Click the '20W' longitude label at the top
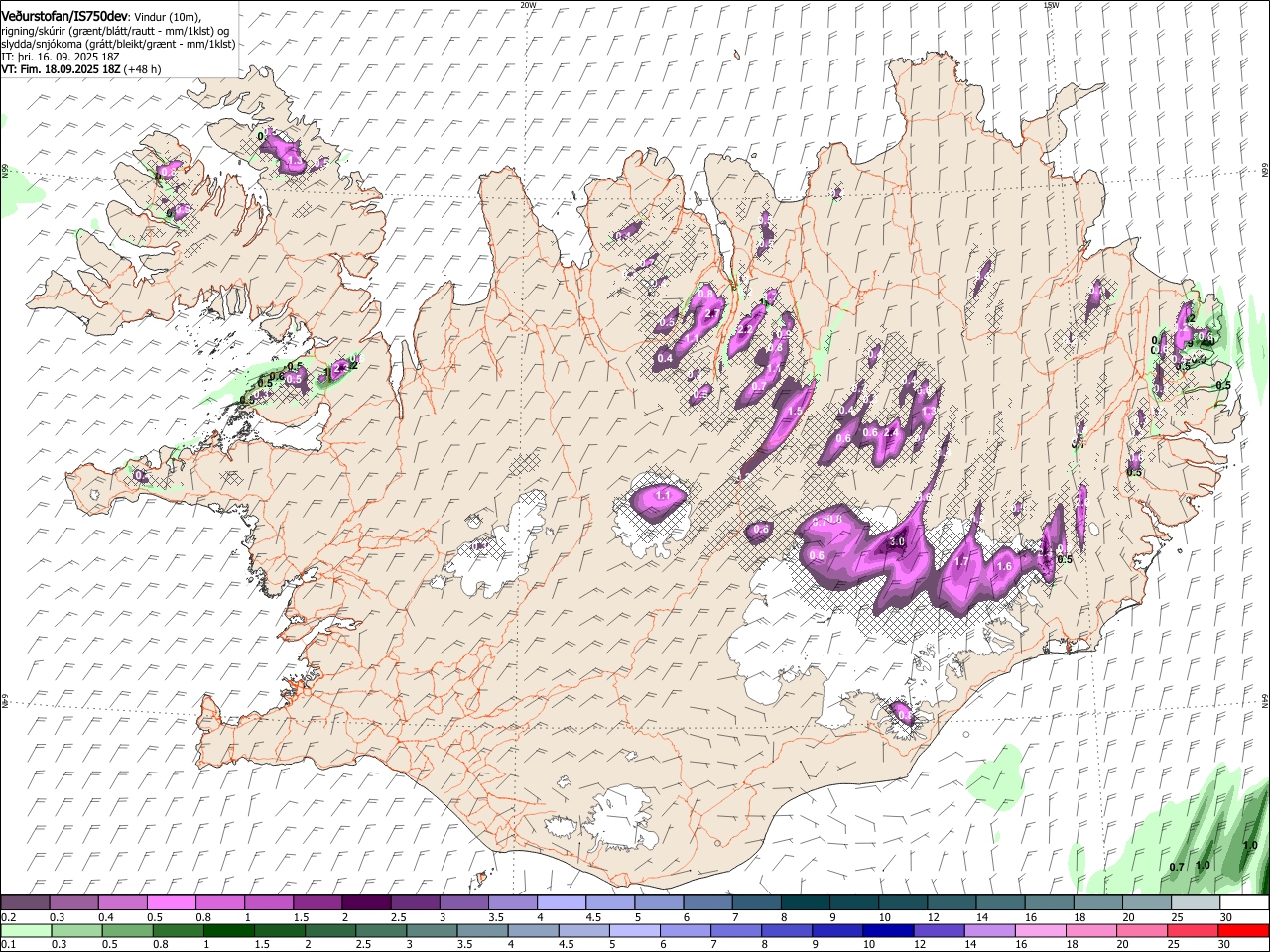 pos(528,5)
